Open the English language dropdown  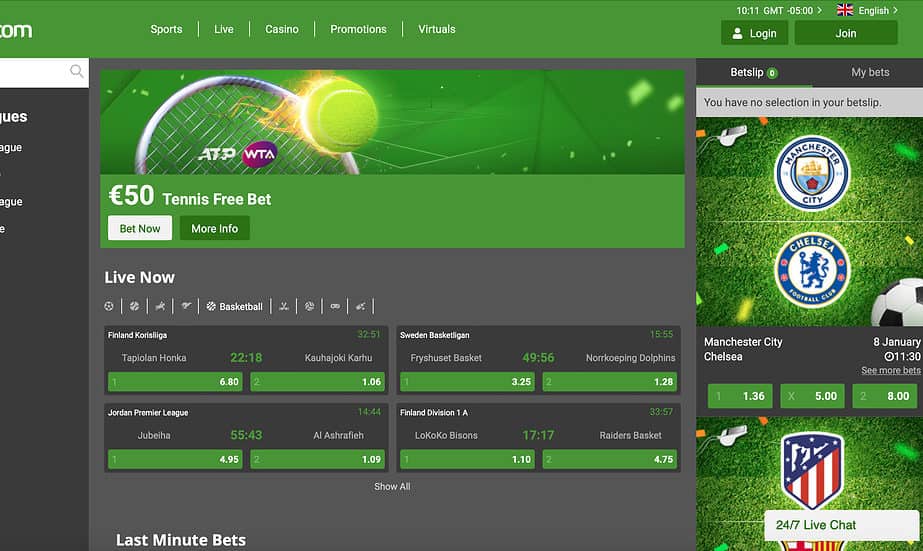(x=878, y=11)
